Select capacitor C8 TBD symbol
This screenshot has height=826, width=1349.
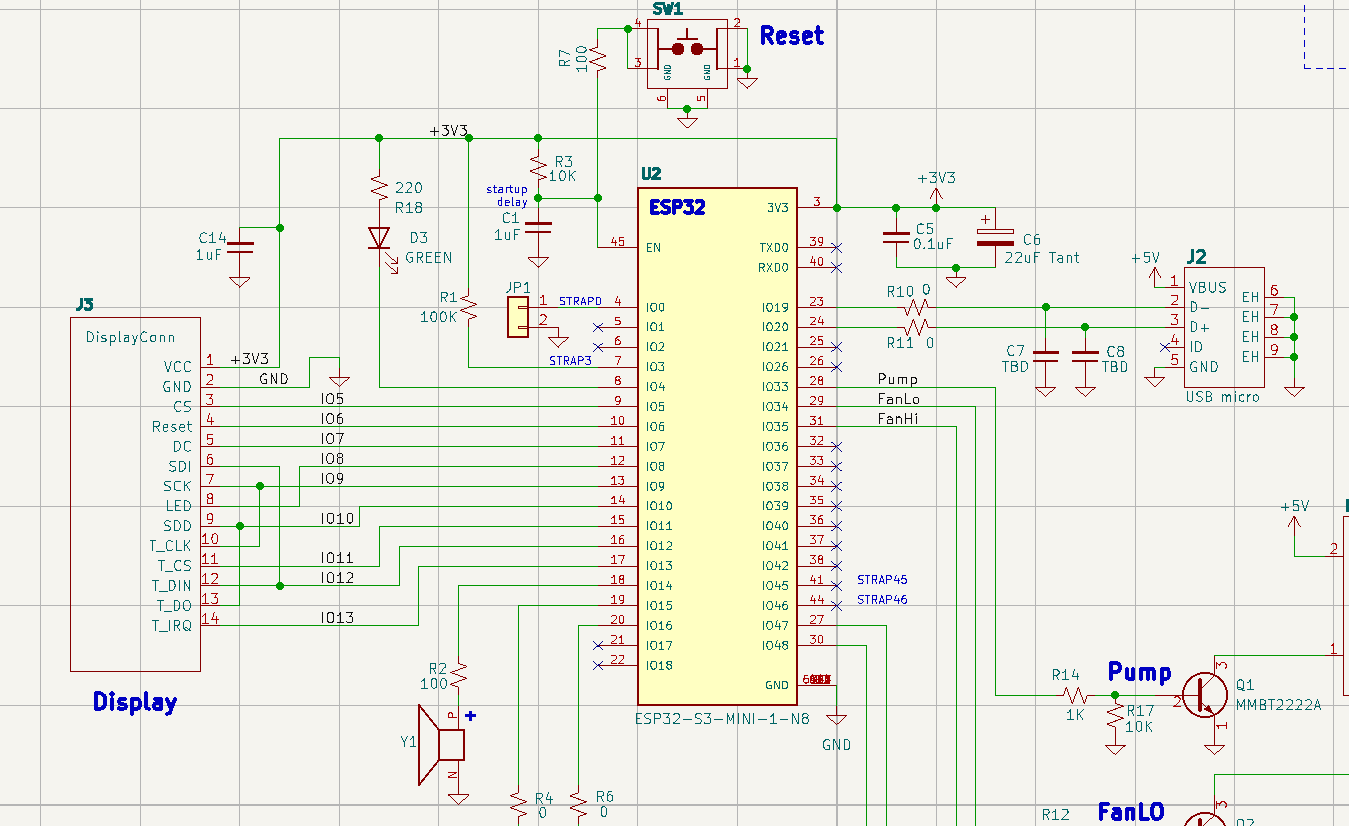click(1085, 356)
